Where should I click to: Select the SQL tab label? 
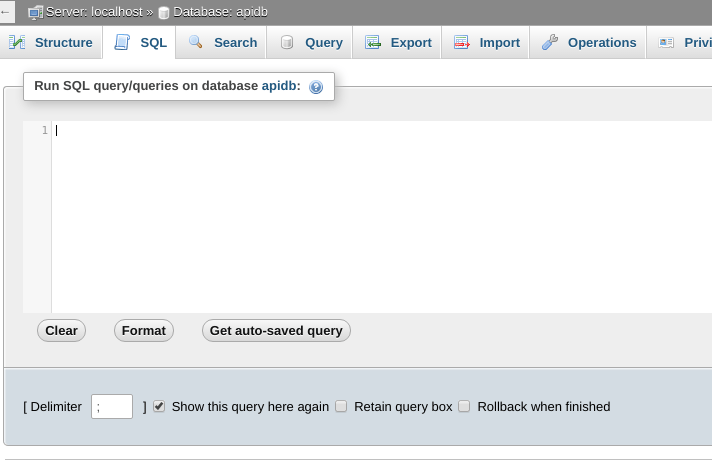[153, 43]
